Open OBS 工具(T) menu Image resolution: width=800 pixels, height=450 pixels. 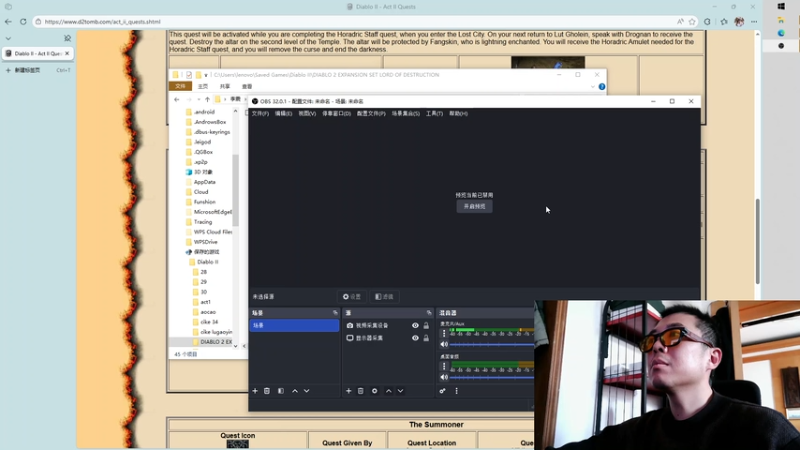click(434, 113)
